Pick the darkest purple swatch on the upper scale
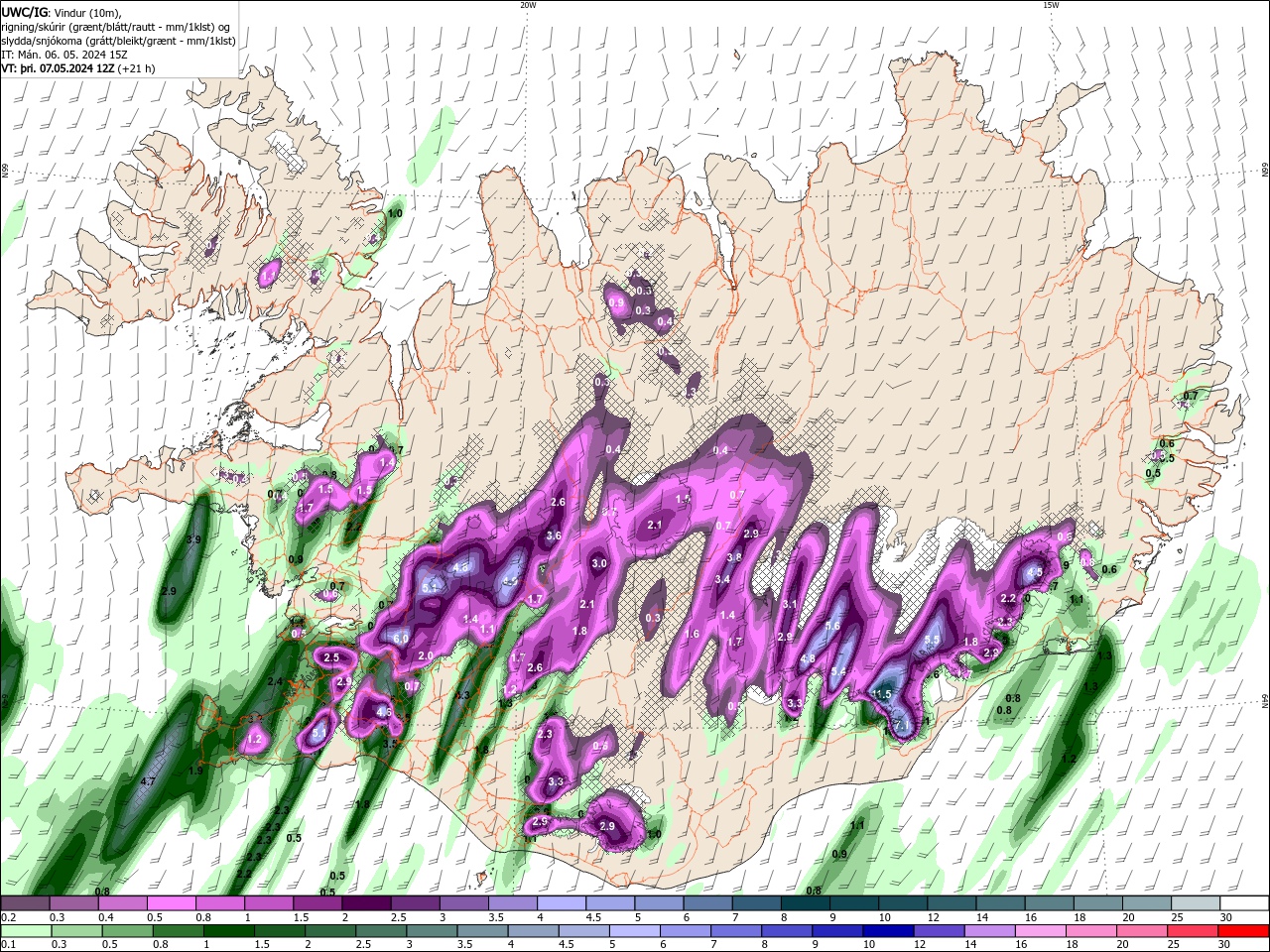 tap(366, 903)
